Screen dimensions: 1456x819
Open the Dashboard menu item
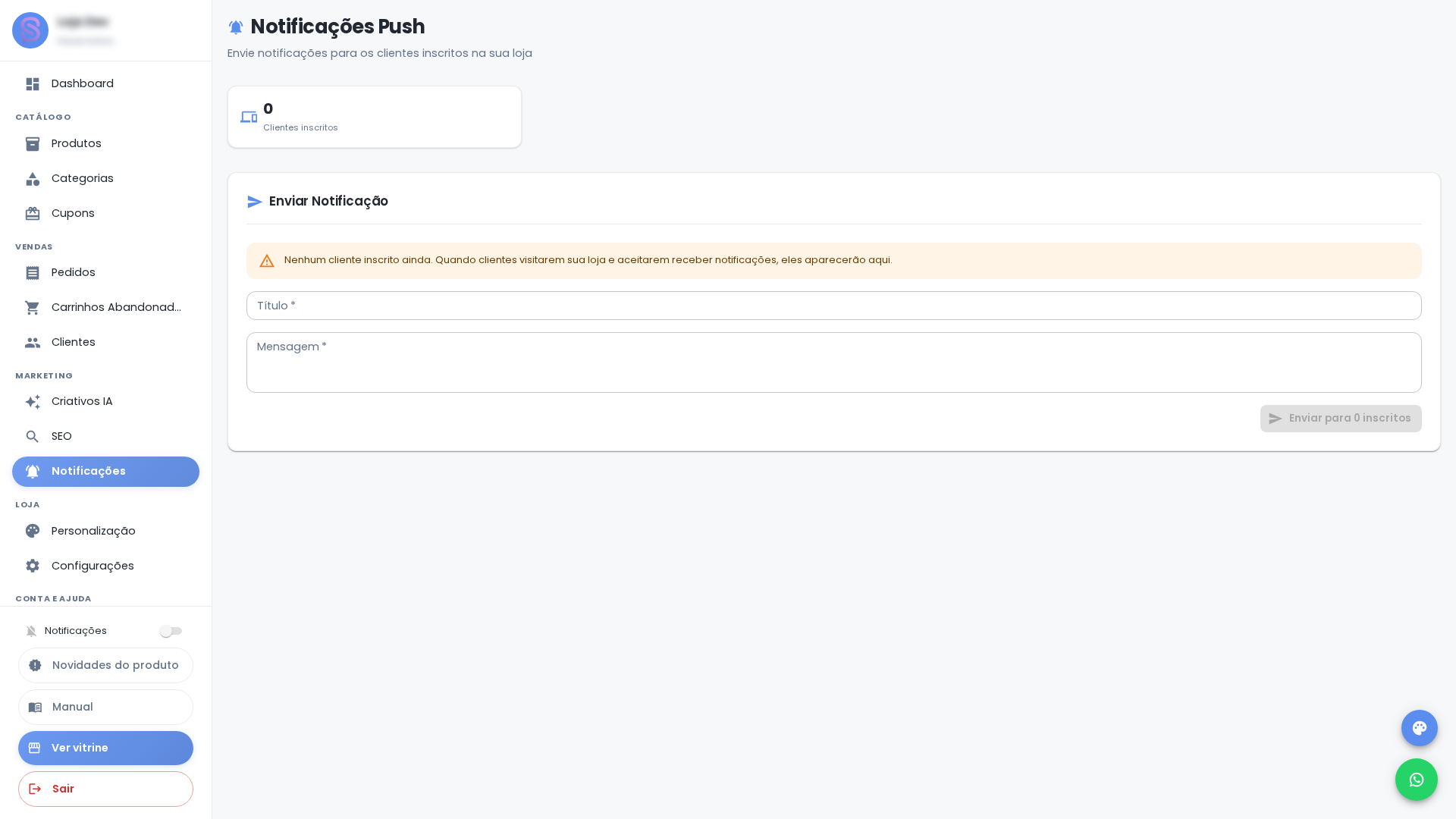point(105,84)
